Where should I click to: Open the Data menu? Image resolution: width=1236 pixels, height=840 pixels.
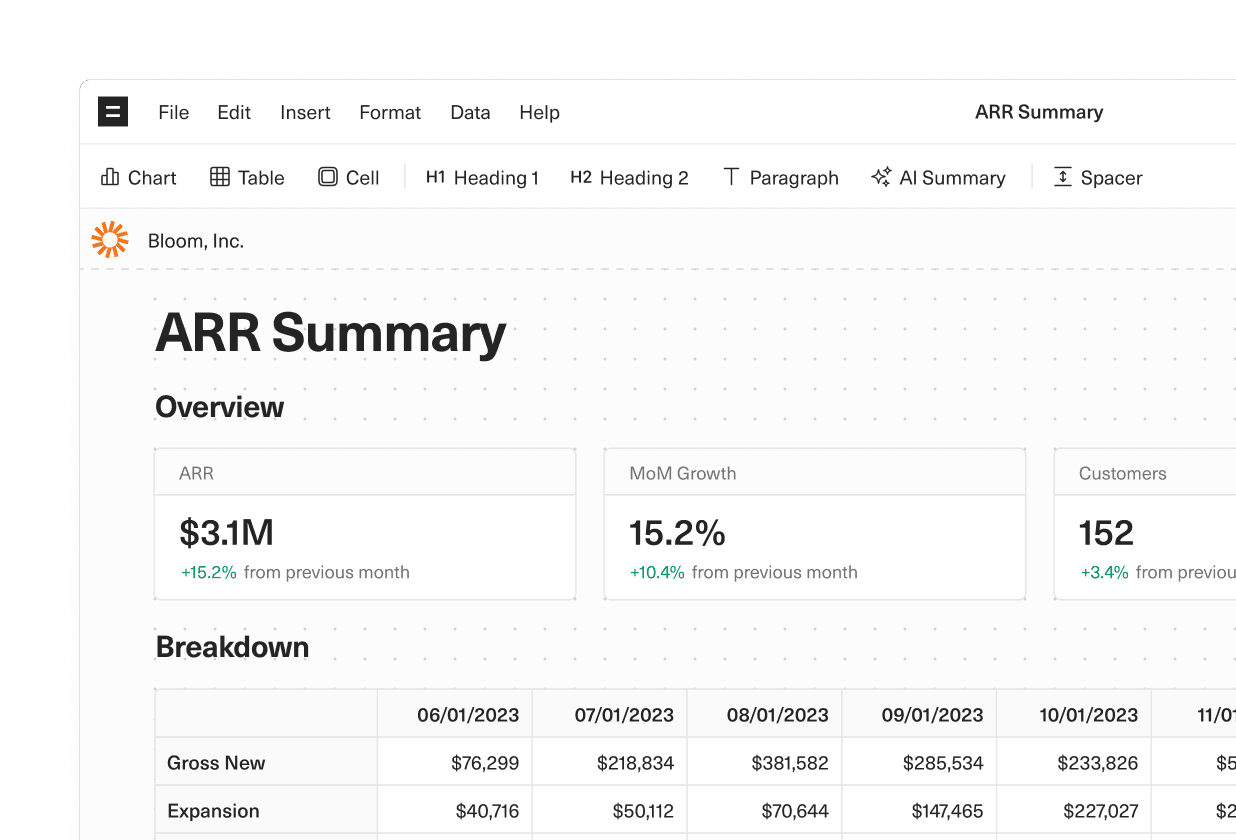470,113
